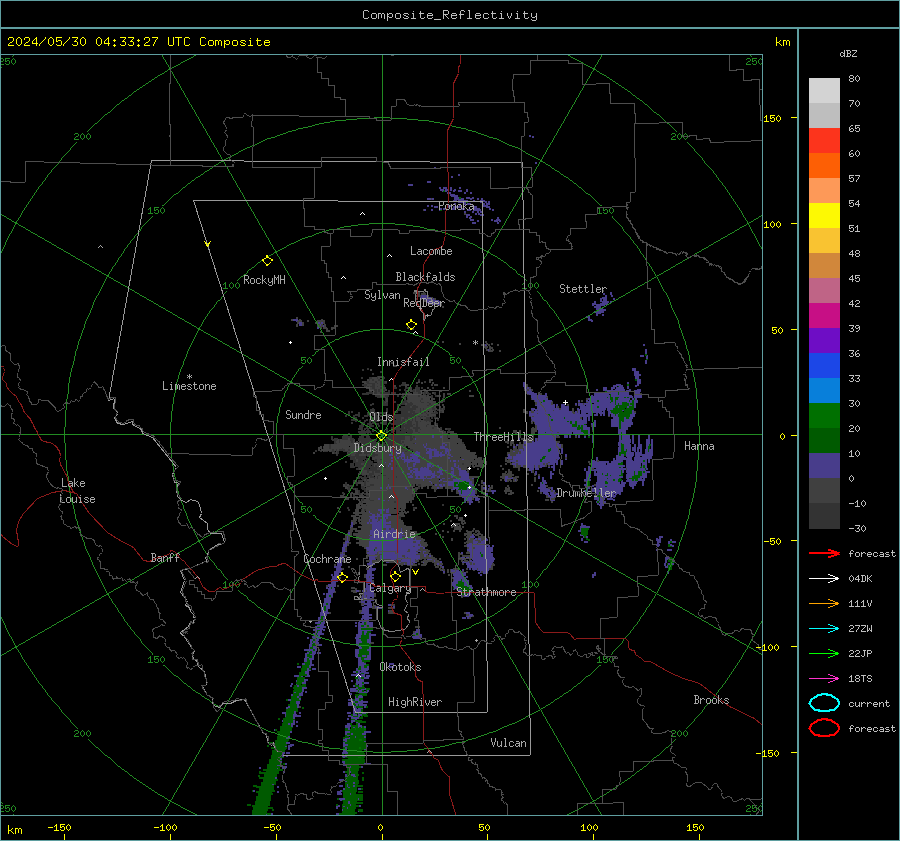Click the ThreeHills city label
Viewport: 900px width, 841px height.
[x=503, y=437]
